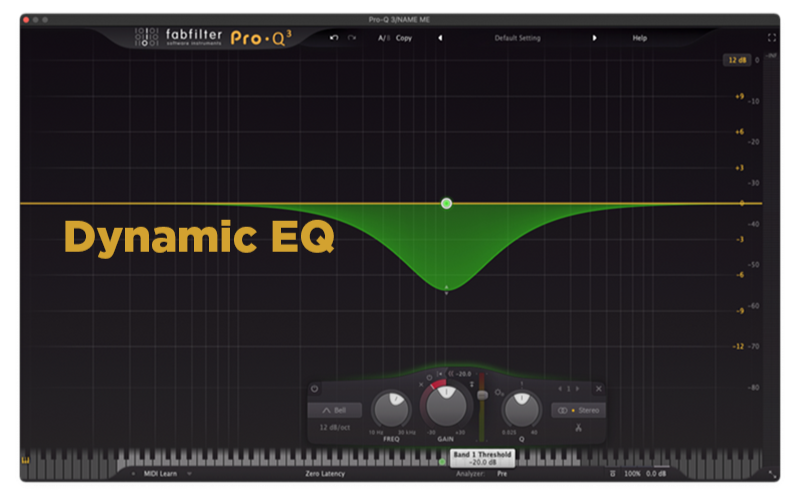The height and width of the screenshot is (495, 800).
Task: Click the 0.0 dB output gain value
Action: tap(656, 474)
